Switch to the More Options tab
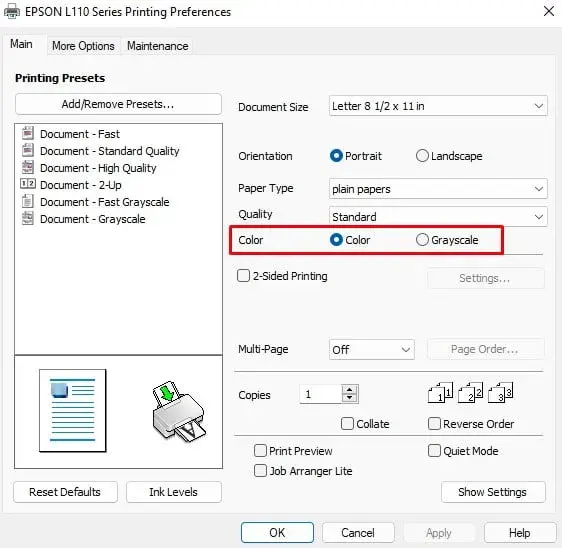The image size is (562, 548). [84, 46]
